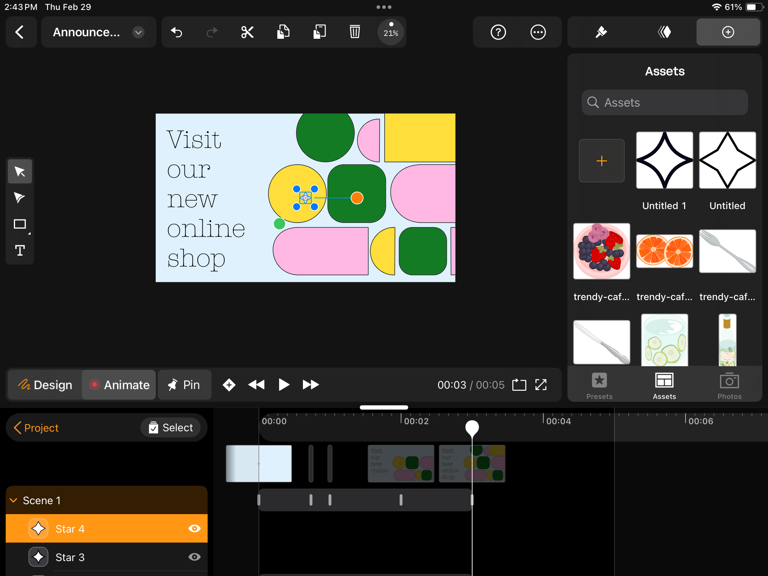
Task: Select the third scene clip at playhead
Action: tap(472, 463)
